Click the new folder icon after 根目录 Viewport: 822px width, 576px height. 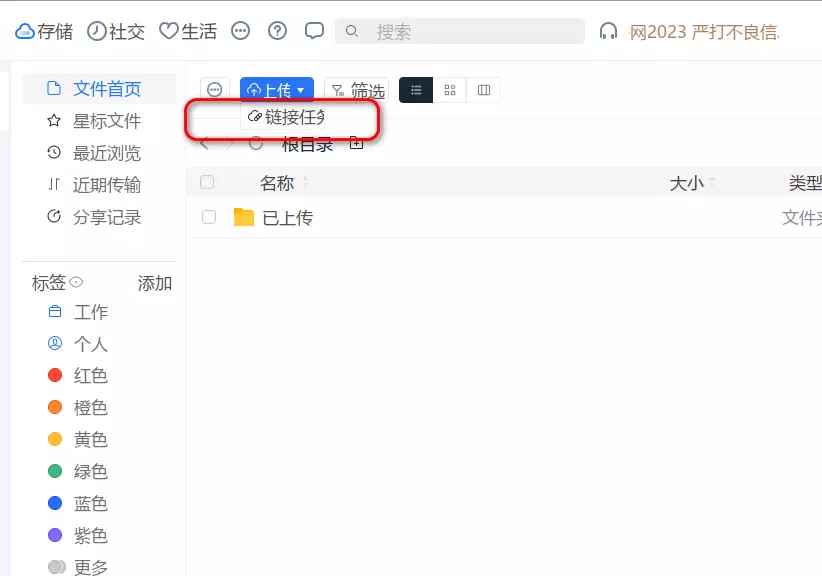pyautogui.click(x=356, y=142)
